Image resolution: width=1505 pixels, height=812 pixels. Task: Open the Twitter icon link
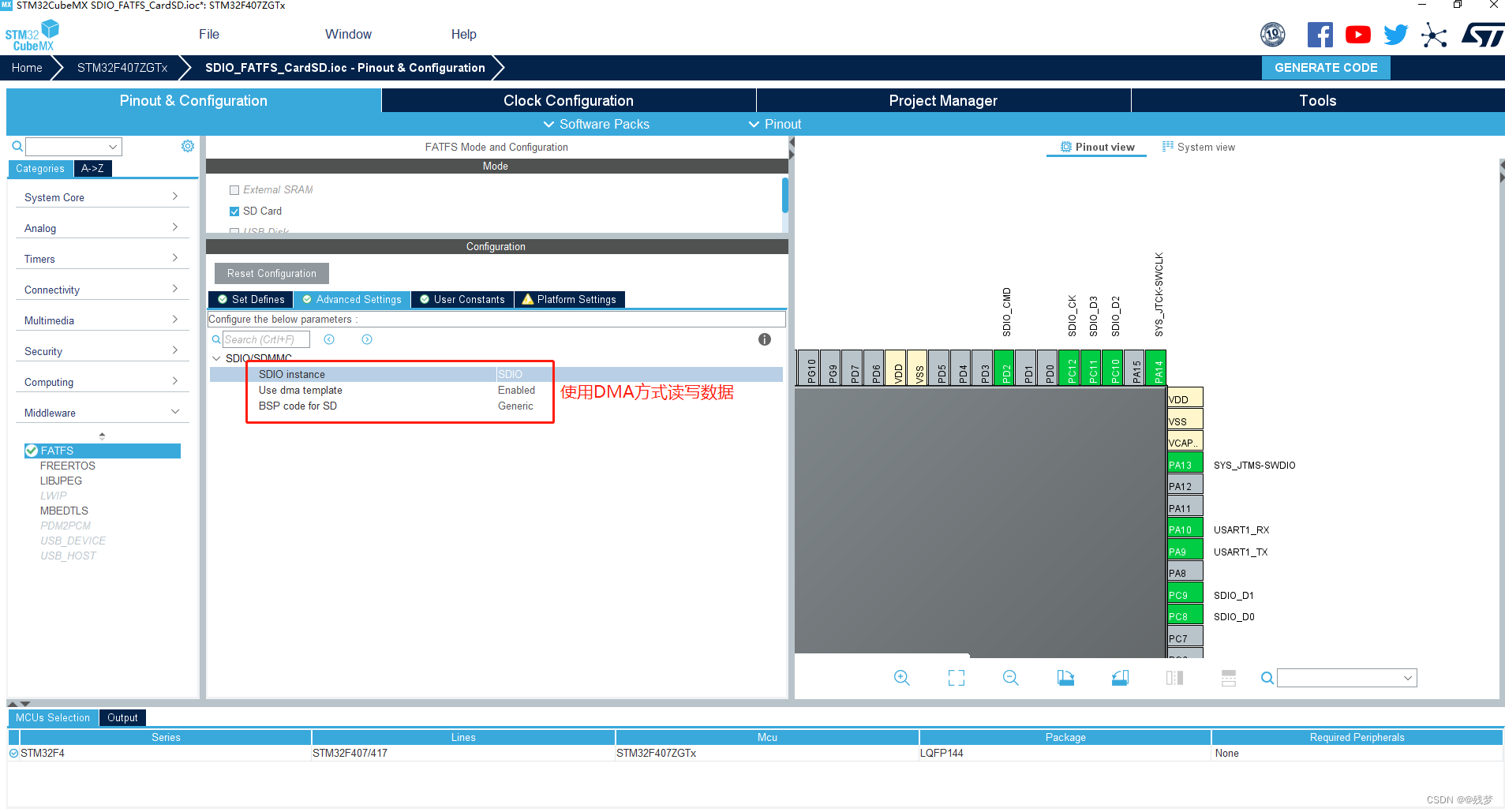click(1395, 35)
